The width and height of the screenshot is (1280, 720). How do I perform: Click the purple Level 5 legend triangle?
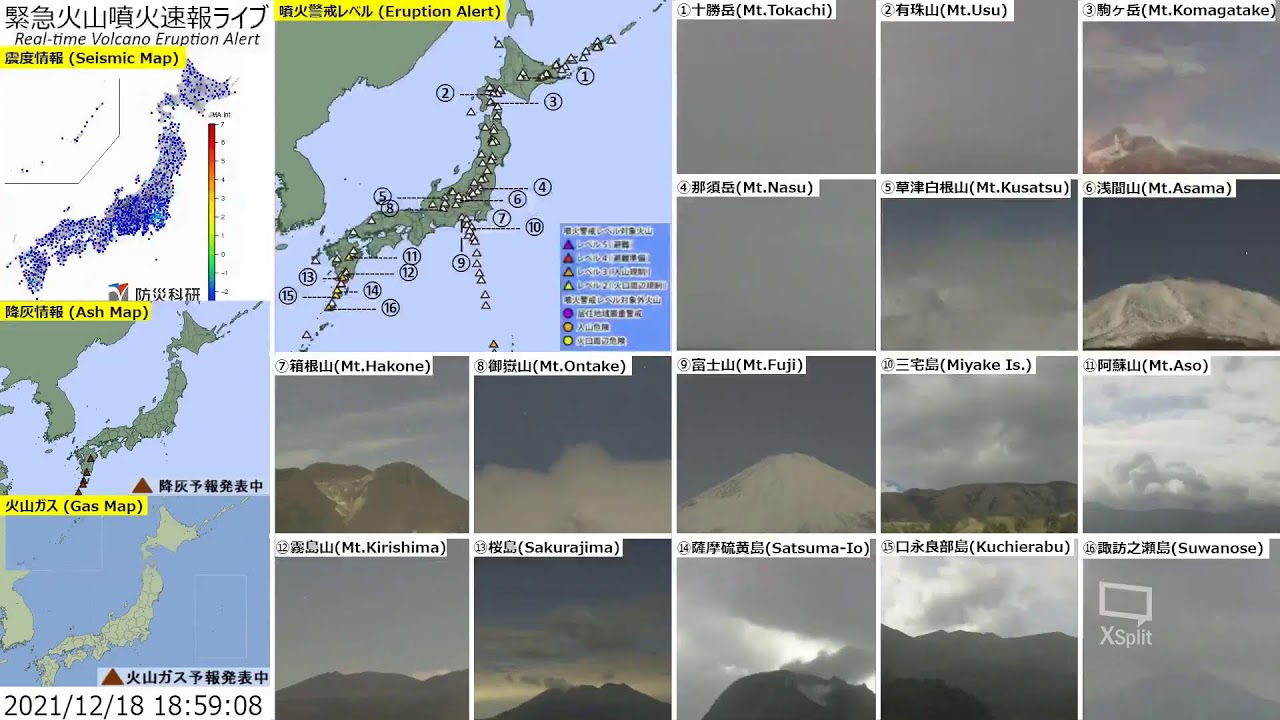[x=568, y=245]
